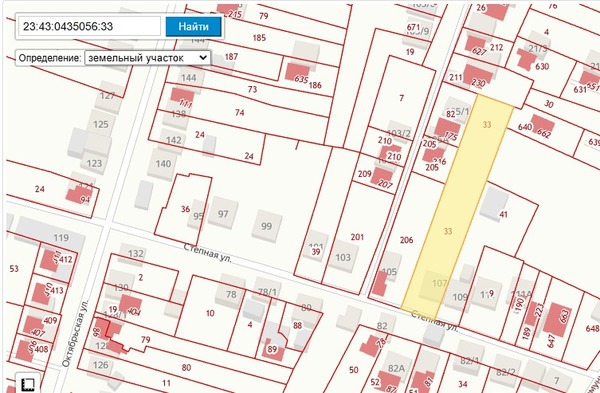Screen dimensions: 600x393
Task: Click parcel label 186
Action: pos(315,85)
